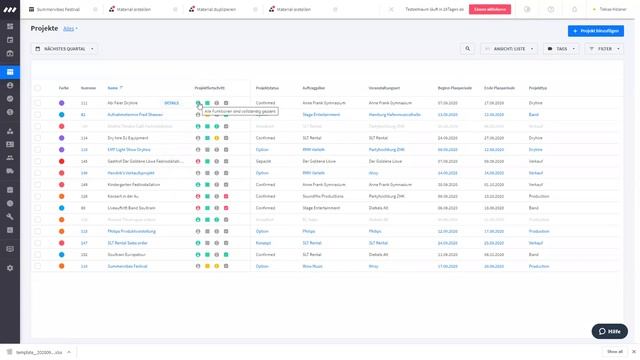Screen dimensions: 640x360
Task: Open the notification bell icon
Action: 574,9
